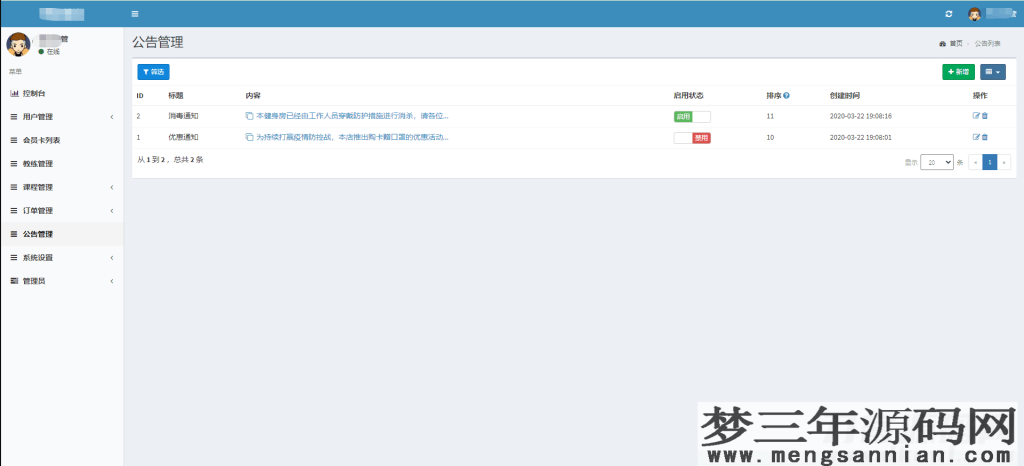Viewport: 1024px width, 466px height.
Task: Click the 启用状态 column header
Action: click(688, 95)
